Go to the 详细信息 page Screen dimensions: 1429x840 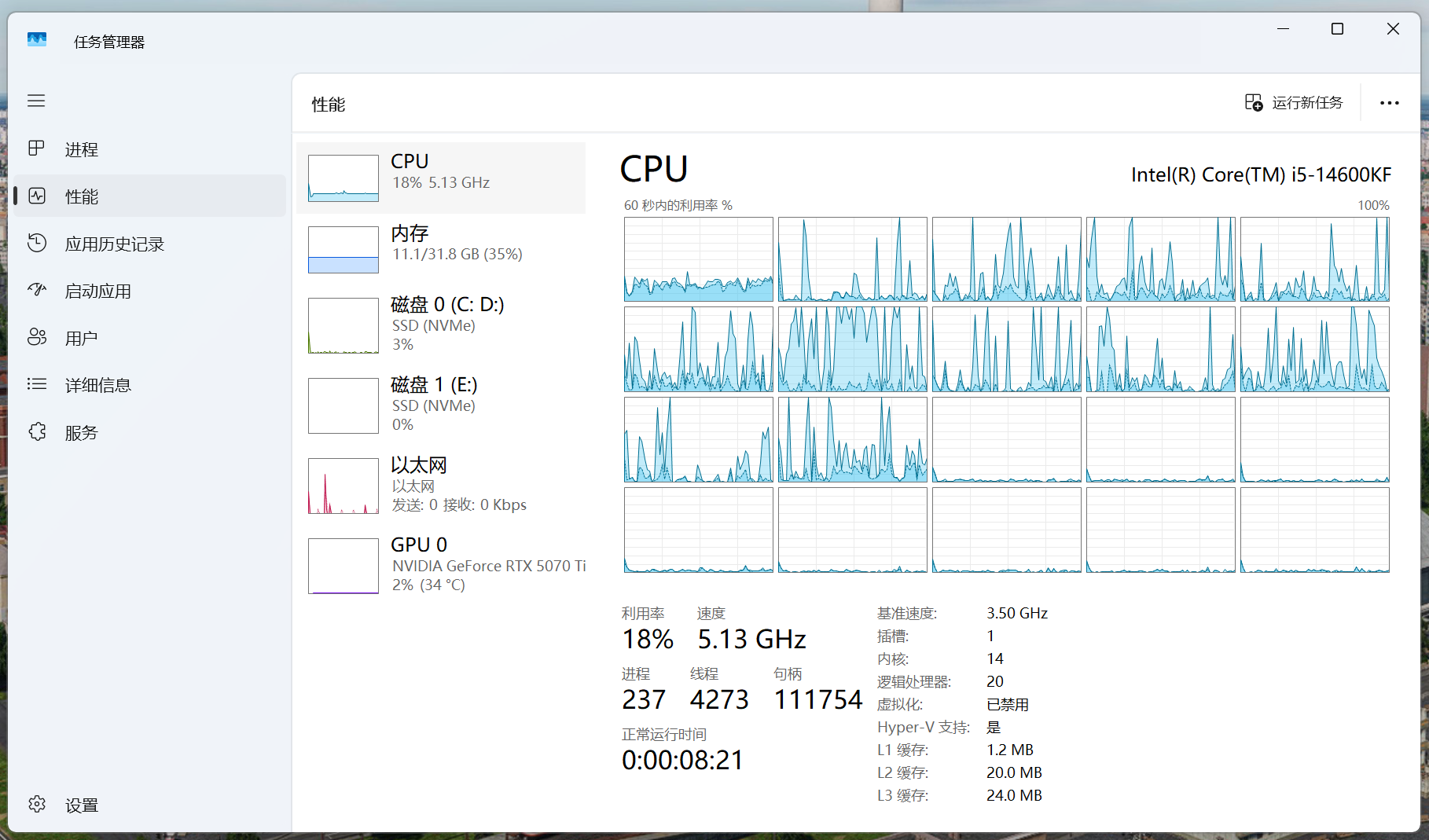pos(98,385)
